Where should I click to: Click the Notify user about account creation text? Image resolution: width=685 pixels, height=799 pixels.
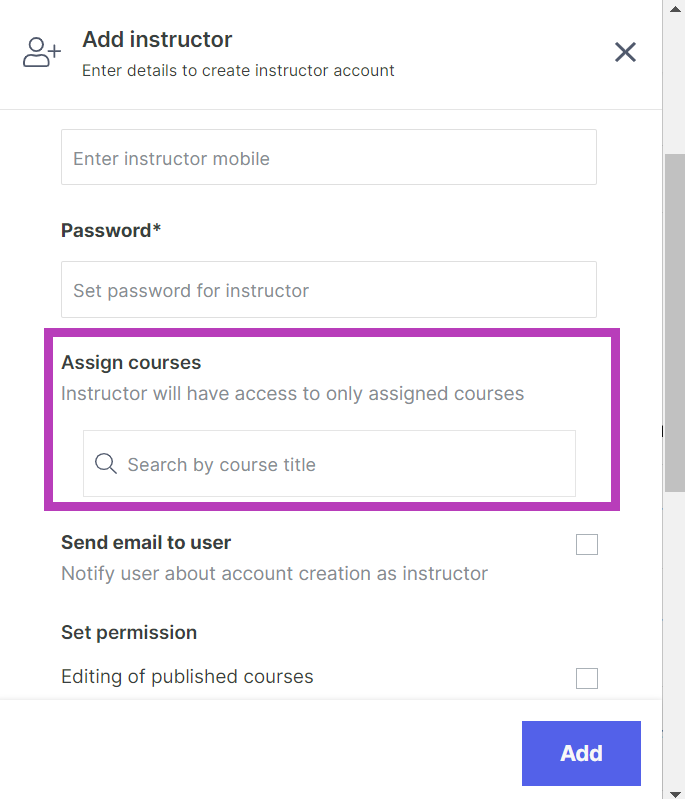click(x=274, y=574)
